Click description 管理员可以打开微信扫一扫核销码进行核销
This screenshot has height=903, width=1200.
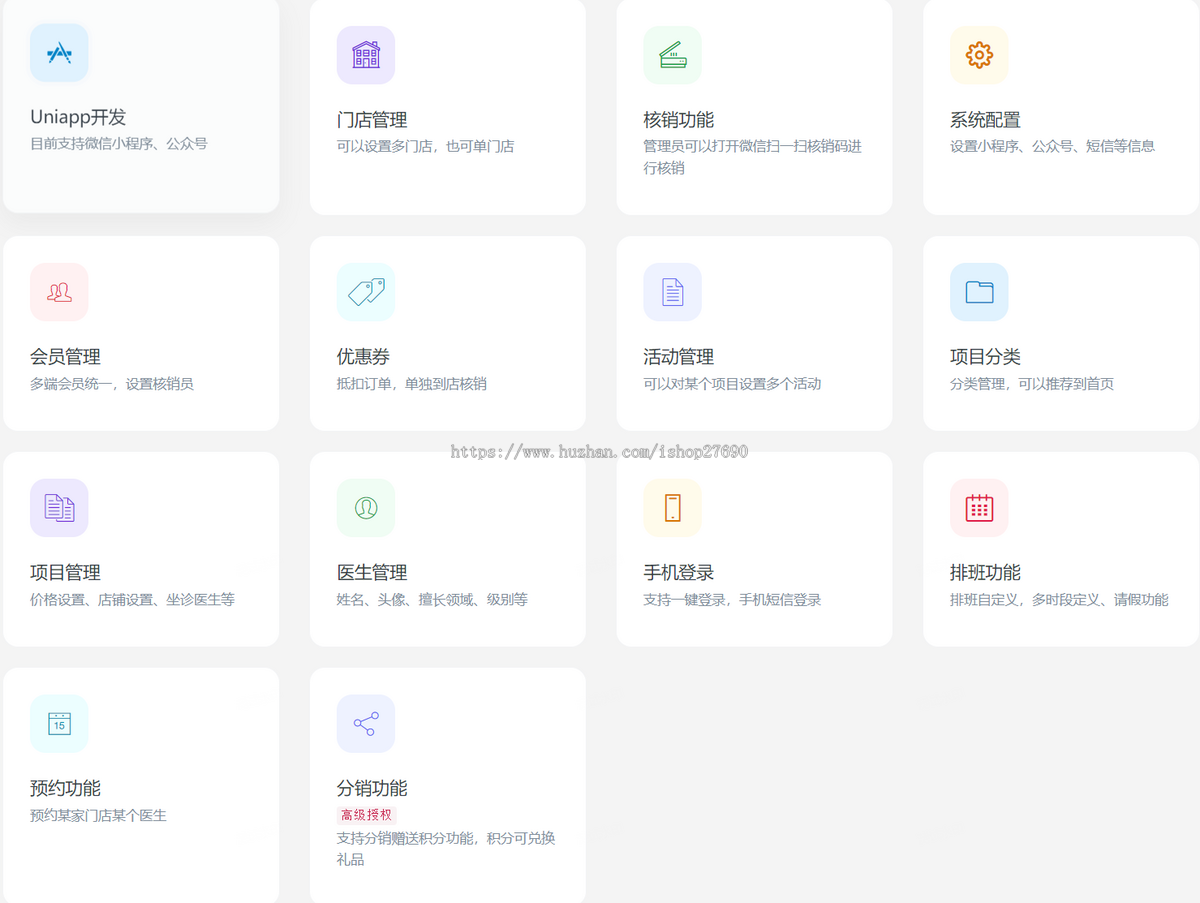(x=753, y=157)
